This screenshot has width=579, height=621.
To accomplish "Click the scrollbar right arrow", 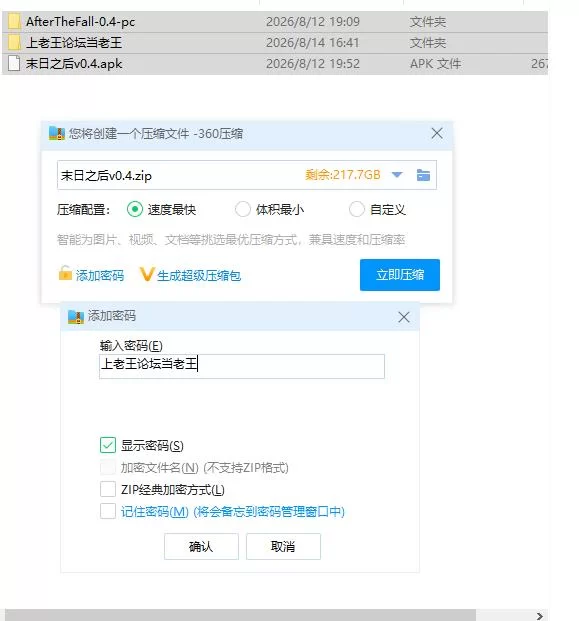I will 539,616.
